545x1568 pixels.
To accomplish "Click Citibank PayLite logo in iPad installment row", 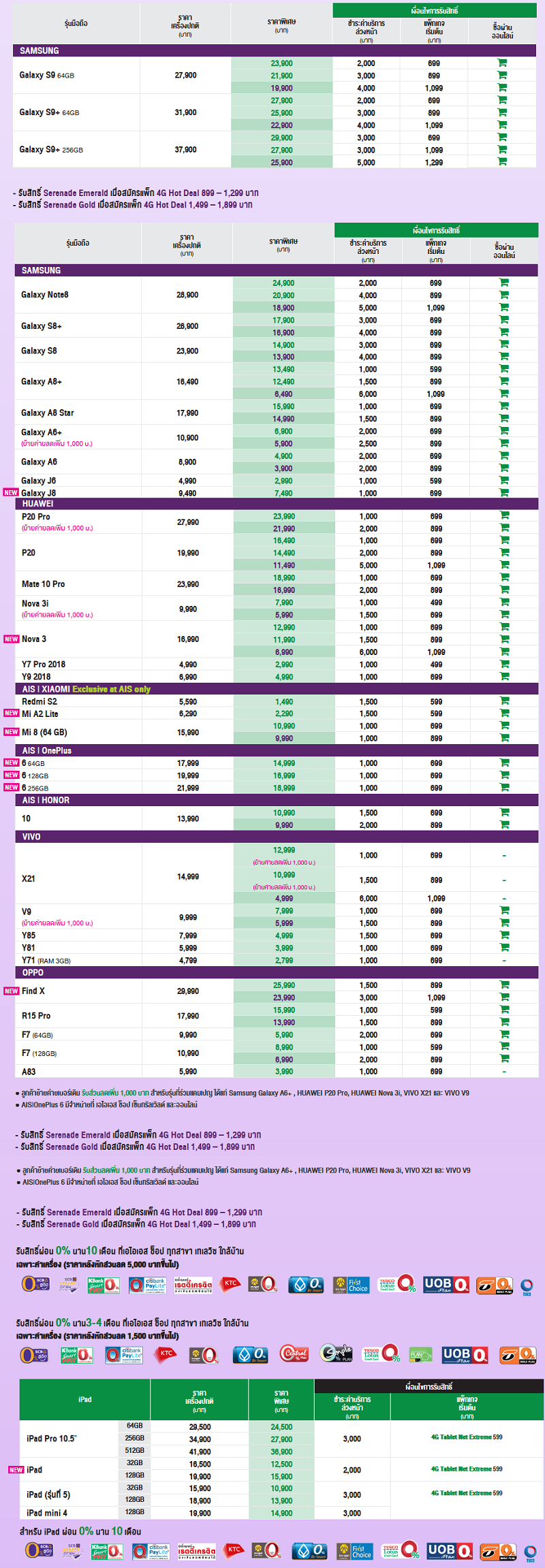I will point(152,1551).
